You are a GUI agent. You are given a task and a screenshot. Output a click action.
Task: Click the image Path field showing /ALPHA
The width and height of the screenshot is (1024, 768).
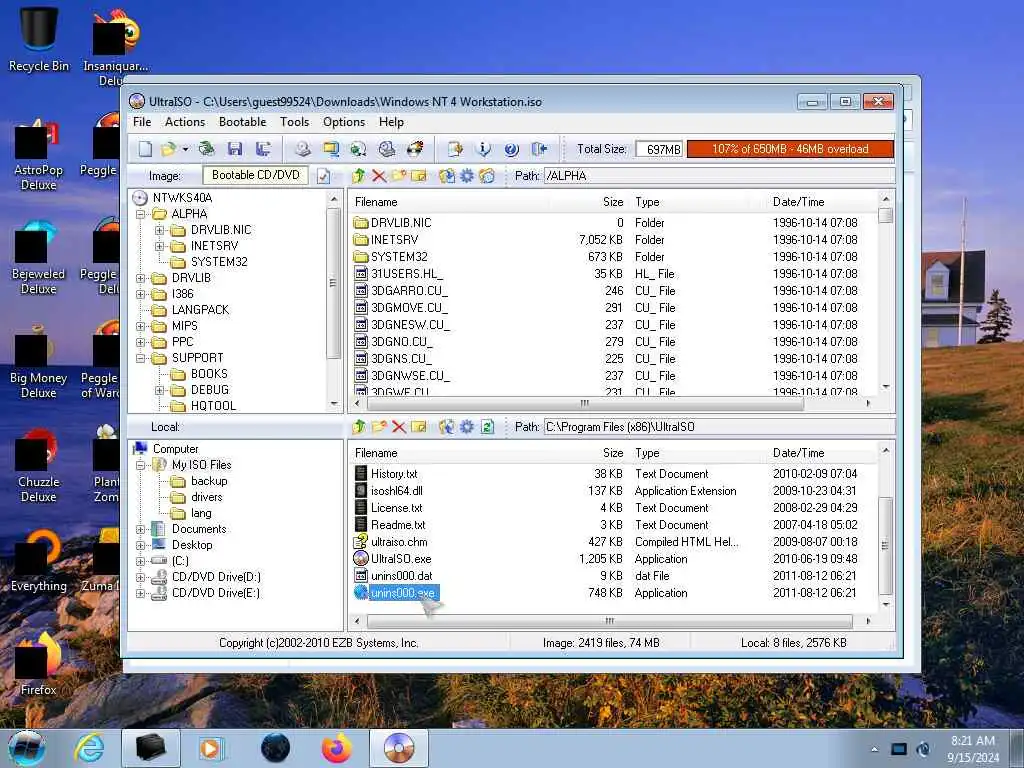pos(719,176)
